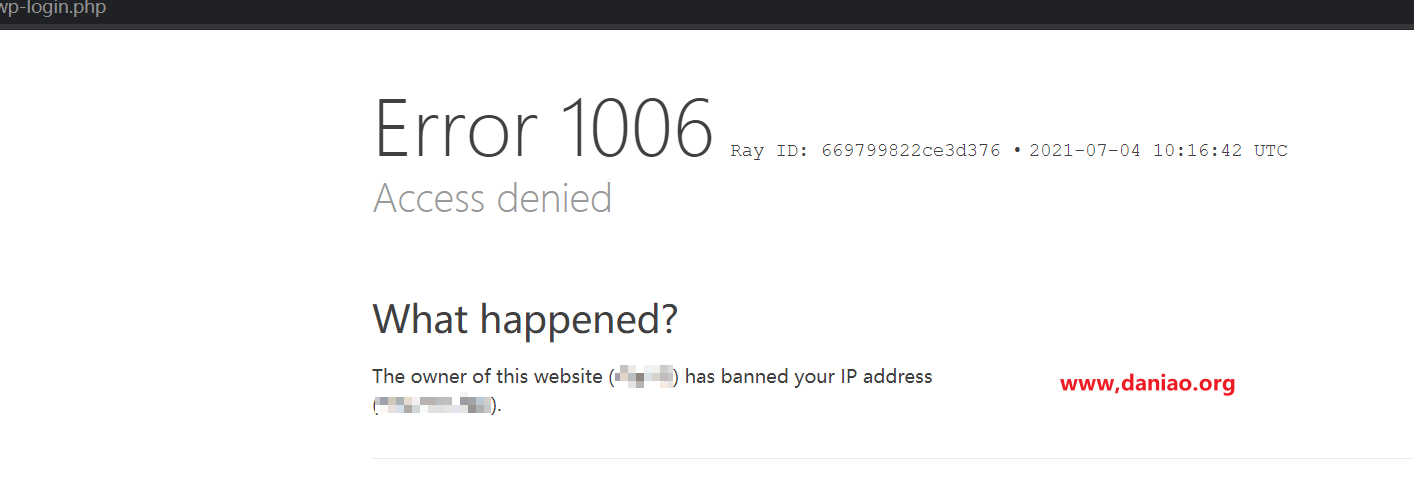Click the word 'Error' in the heading

[x=456, y=129]
